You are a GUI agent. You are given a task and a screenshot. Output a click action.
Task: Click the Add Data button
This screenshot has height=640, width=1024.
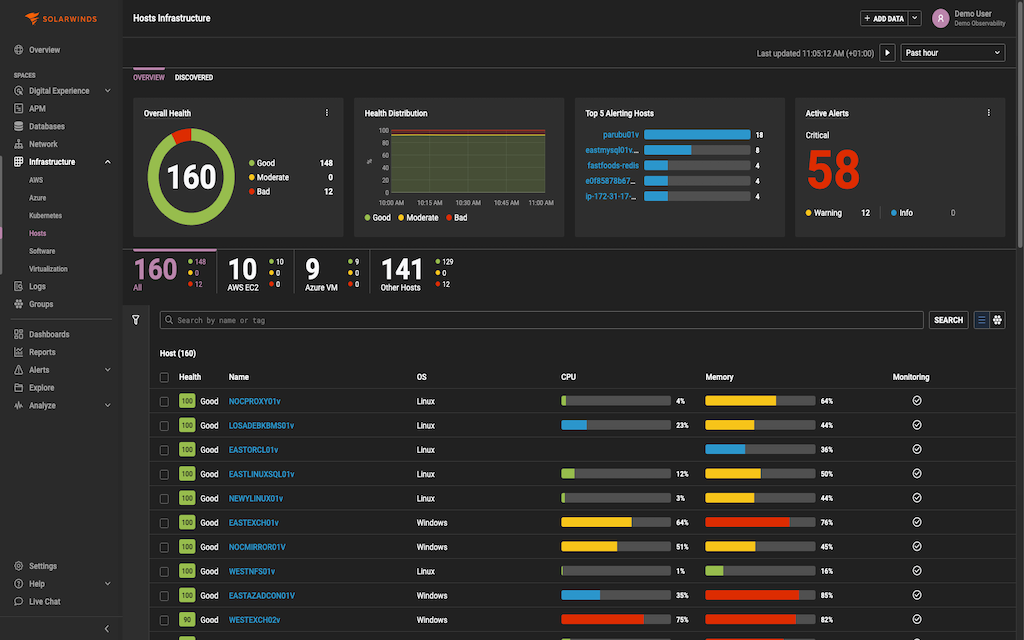(x=884, y=18)
